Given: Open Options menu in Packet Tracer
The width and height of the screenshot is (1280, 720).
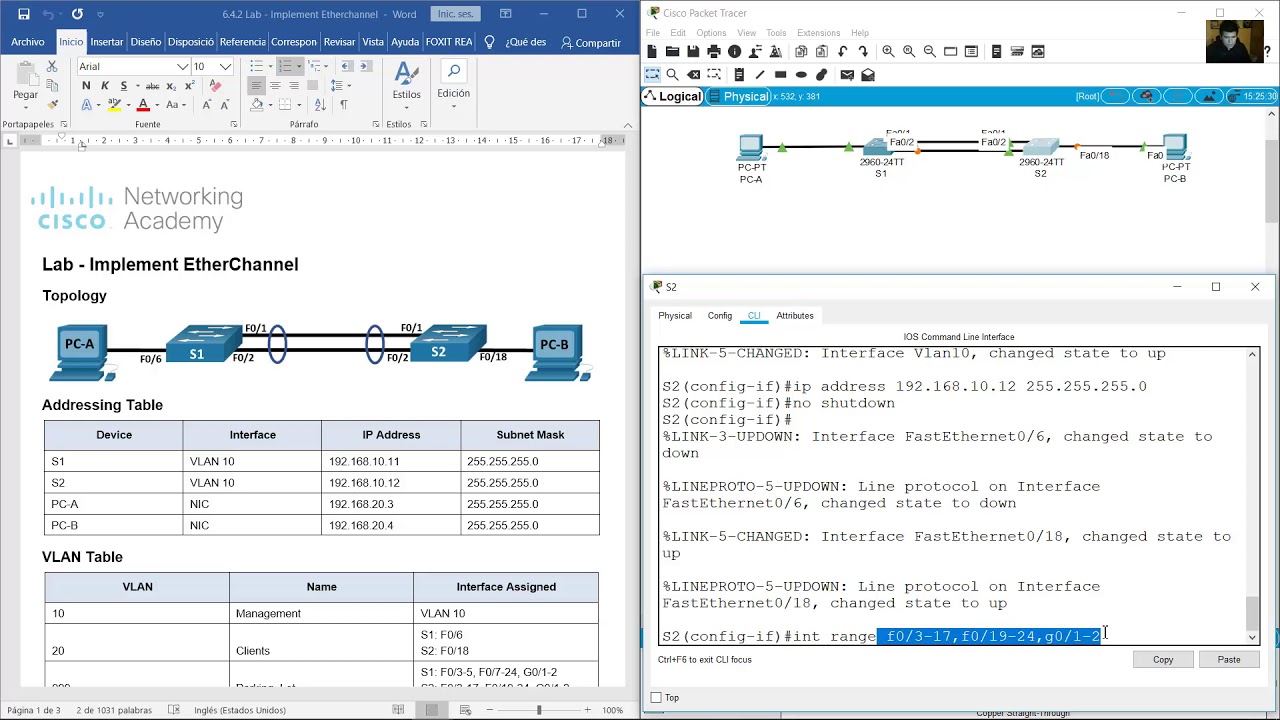Looking at the screenshot, I should (711, 33).
